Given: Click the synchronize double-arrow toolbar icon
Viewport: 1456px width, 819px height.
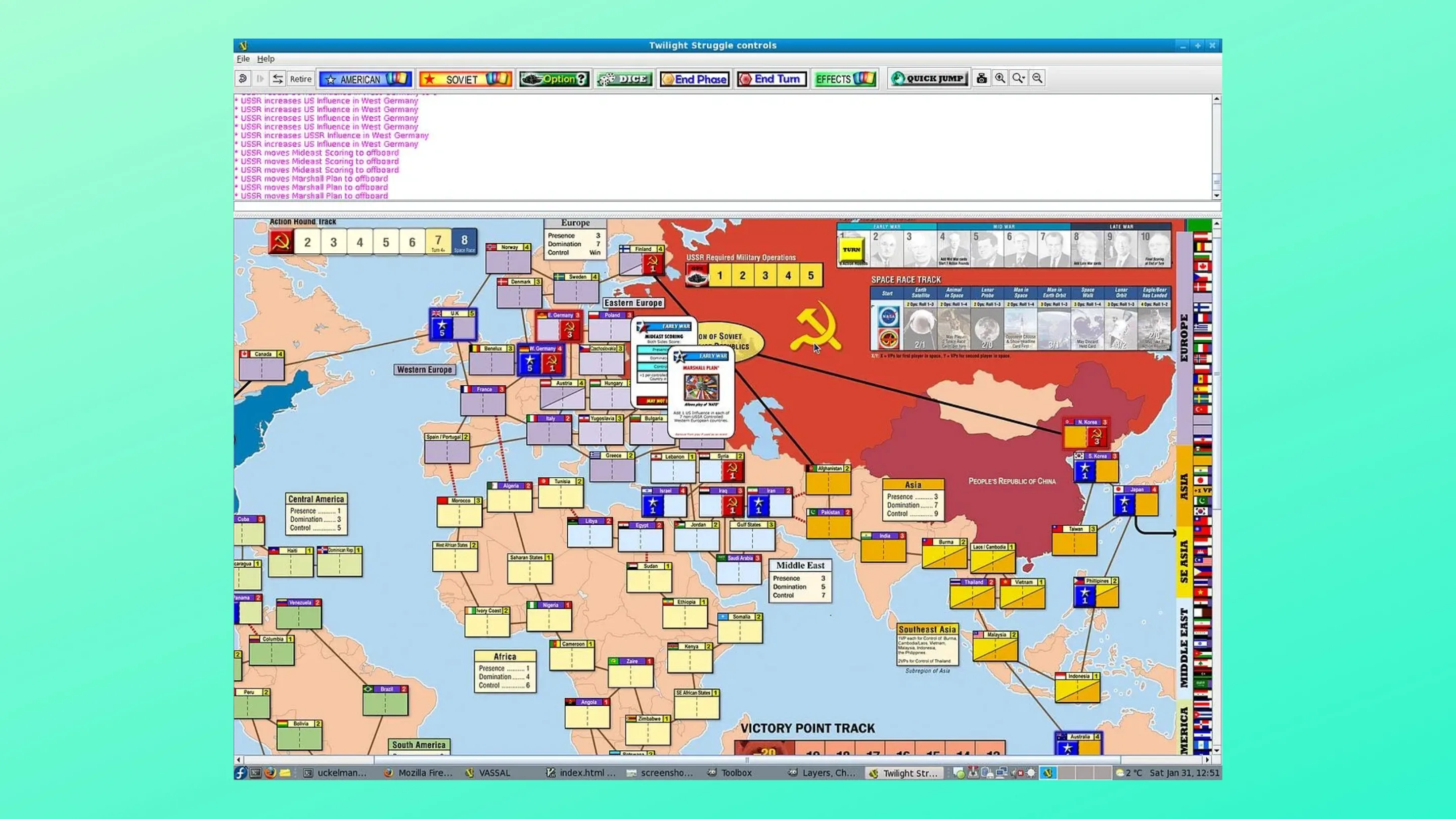Looking at the screenshot, I should (279, 79).
